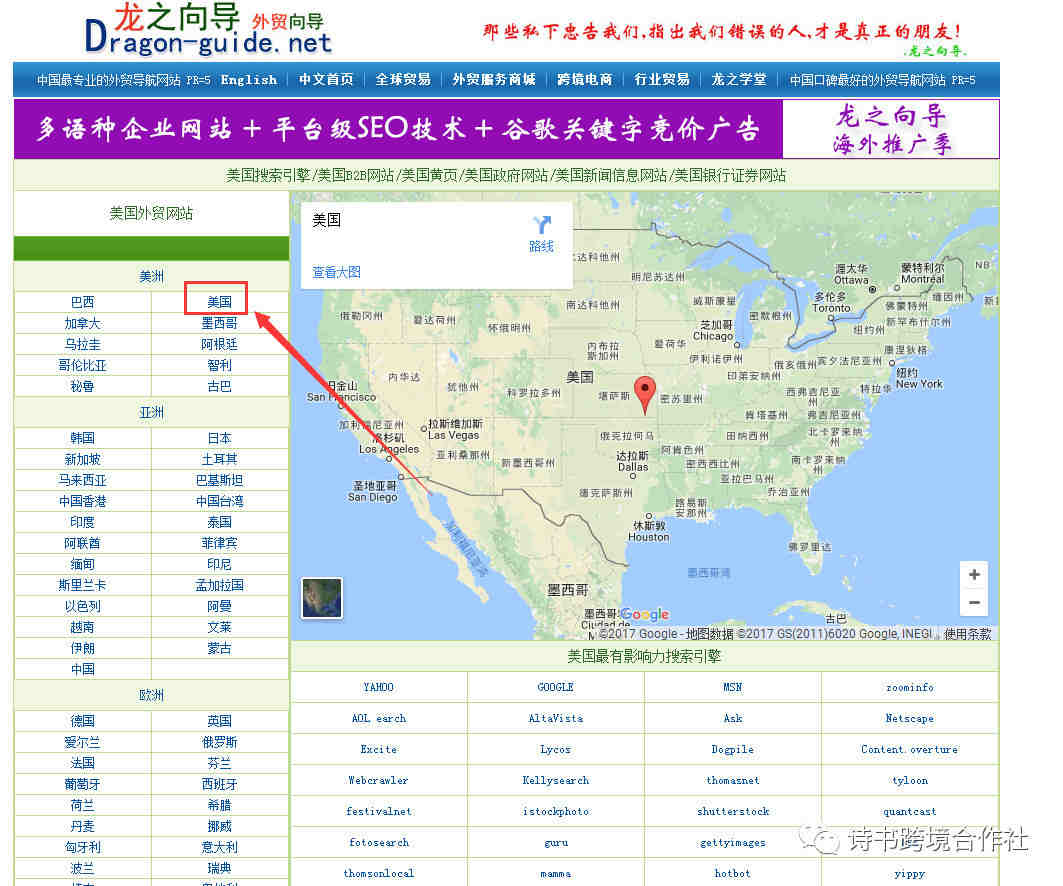The width and height of the screenshot is (1063, 886).
Task: Open the YAHOO search engine link
Action: [x=378, y=687]
